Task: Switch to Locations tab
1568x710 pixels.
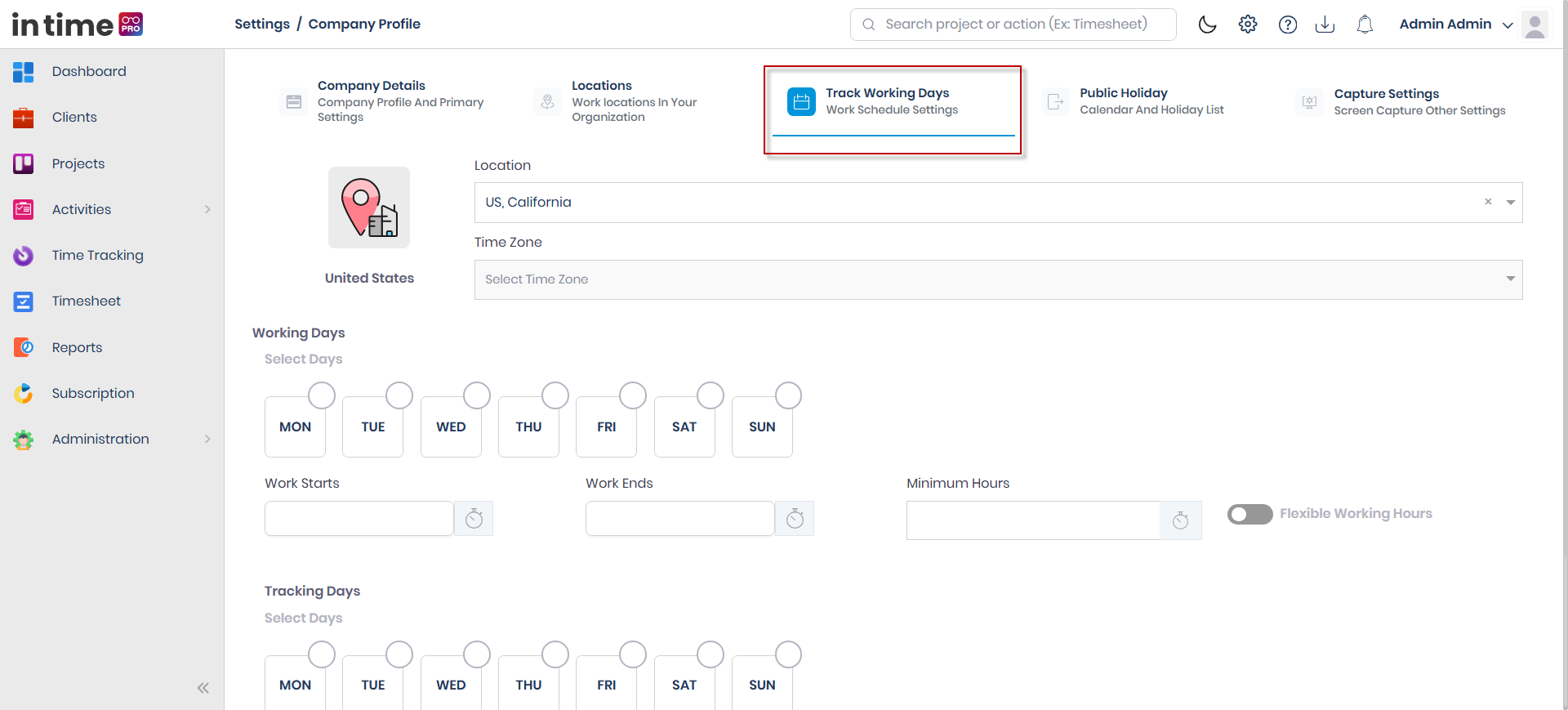Action: (x=626, y=101)
